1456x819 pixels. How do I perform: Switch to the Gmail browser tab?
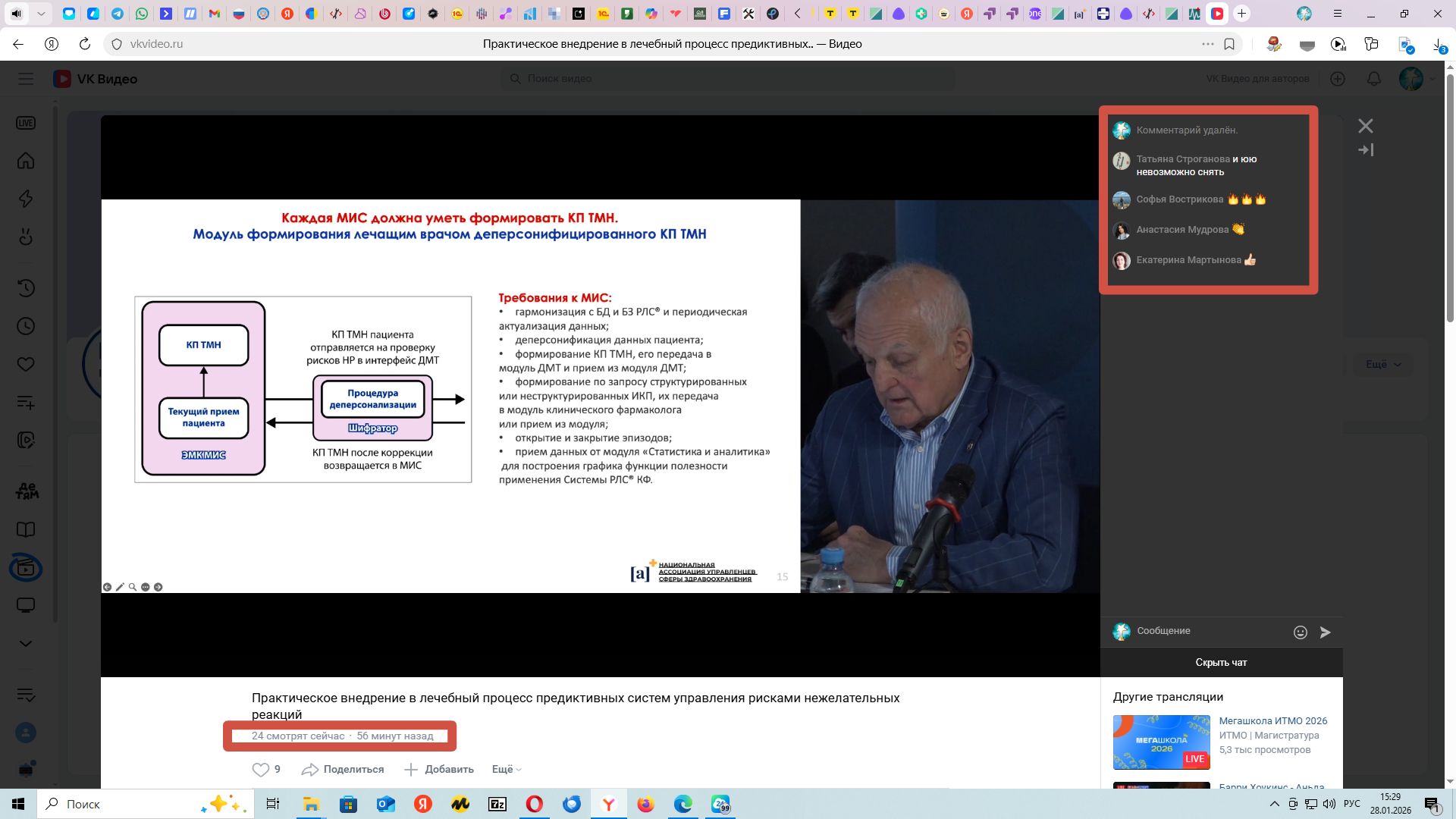pos(215,14)
